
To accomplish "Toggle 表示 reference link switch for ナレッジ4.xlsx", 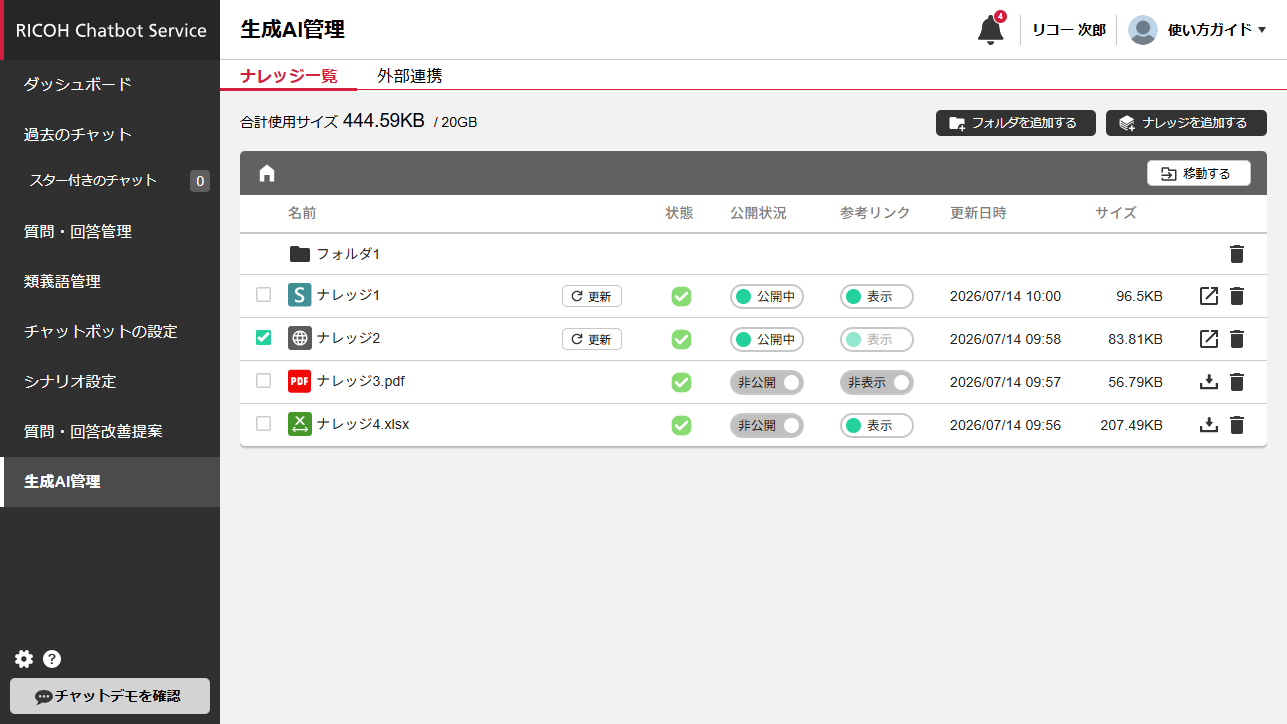I will 877,425.
